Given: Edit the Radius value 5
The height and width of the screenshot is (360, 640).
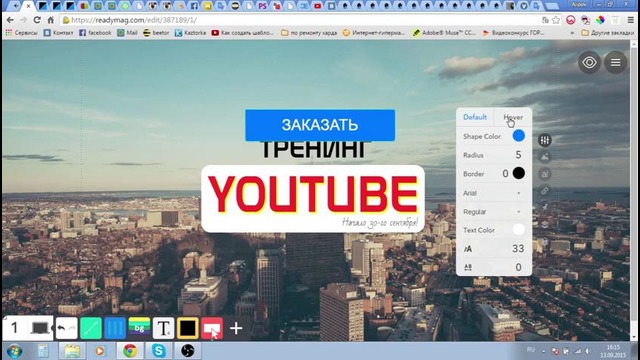Looking at the screenshot, I should point(518,155).
